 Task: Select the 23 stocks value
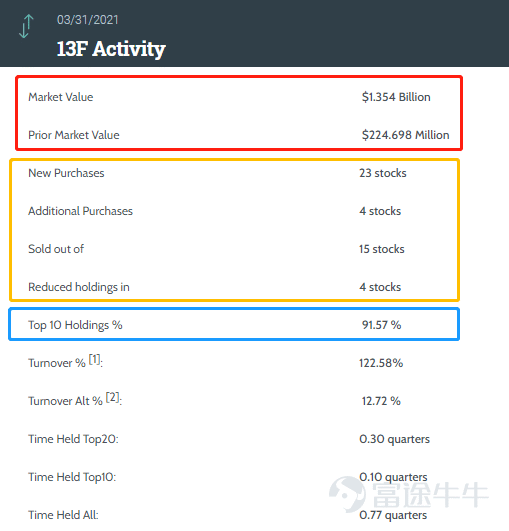383,173
